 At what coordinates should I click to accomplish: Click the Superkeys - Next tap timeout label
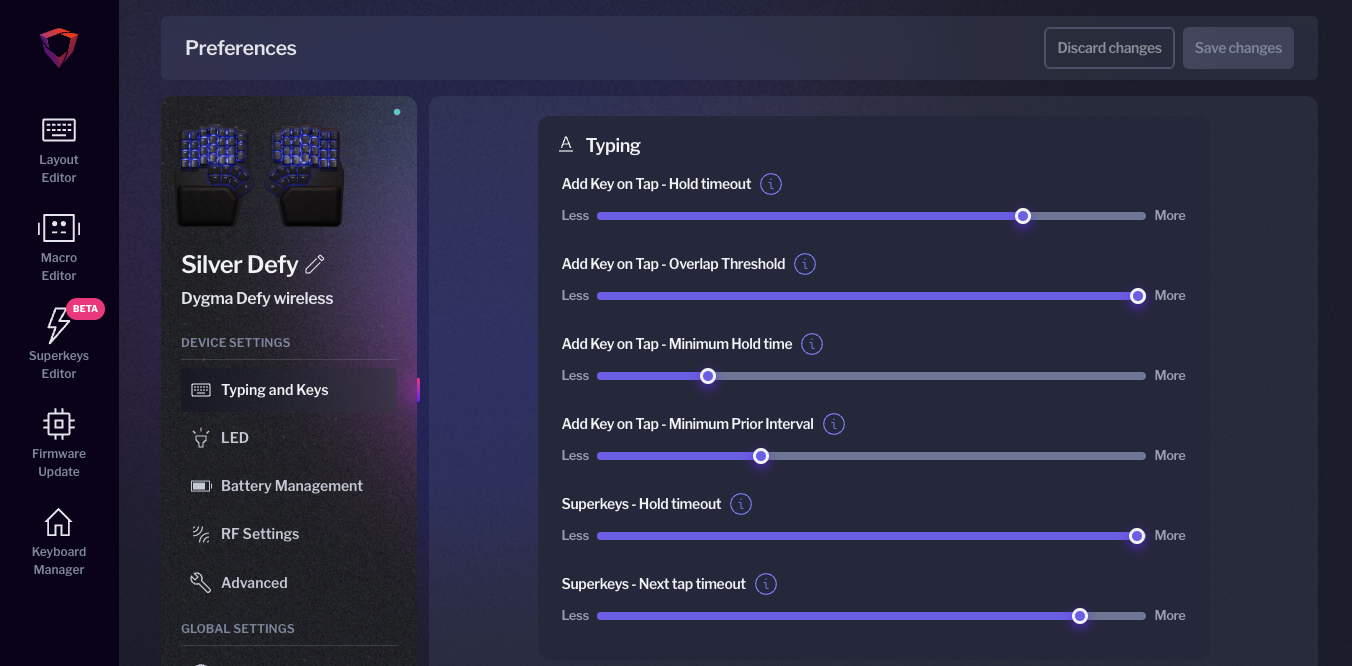point(654,584)
